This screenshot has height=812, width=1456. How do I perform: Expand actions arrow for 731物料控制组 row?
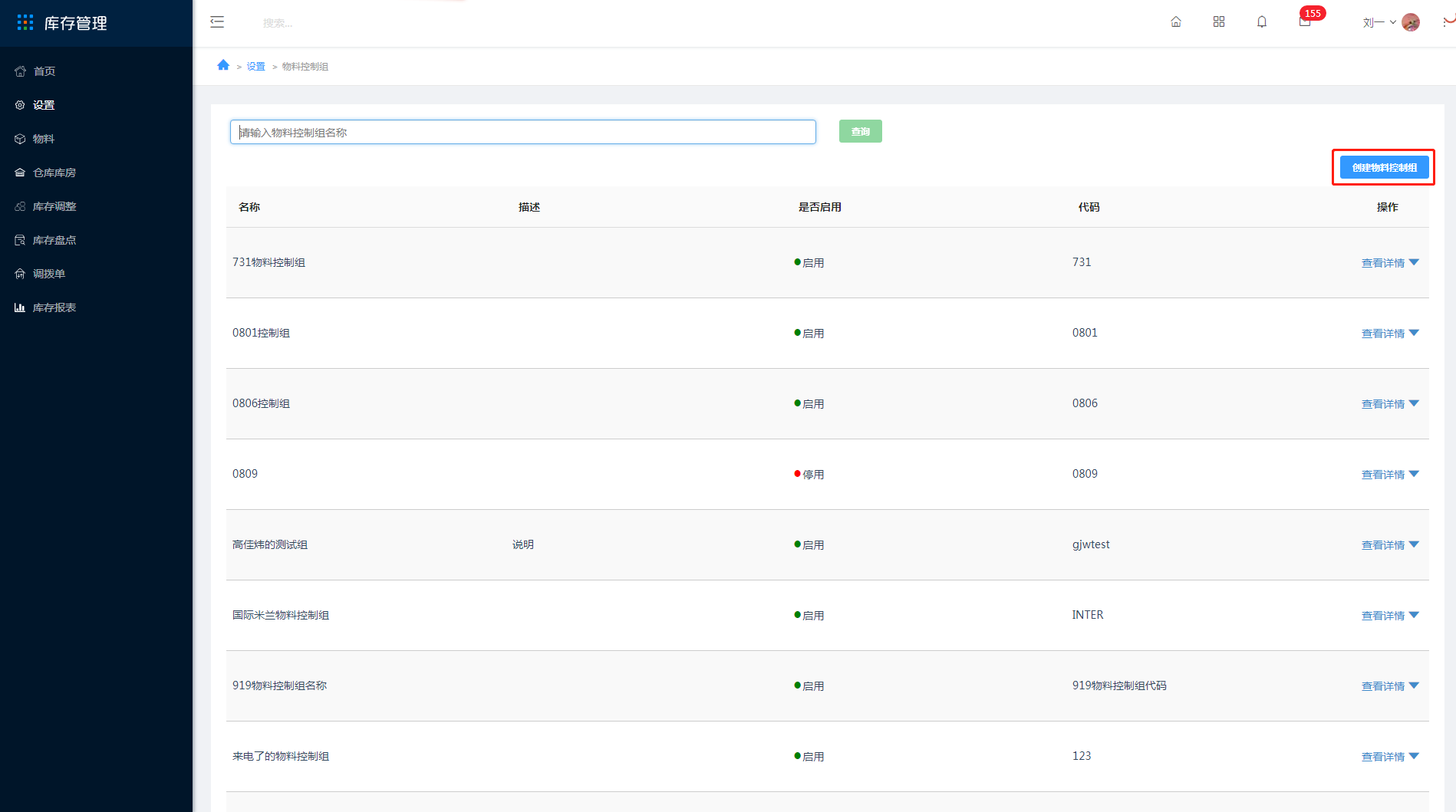coord(1414,262)
